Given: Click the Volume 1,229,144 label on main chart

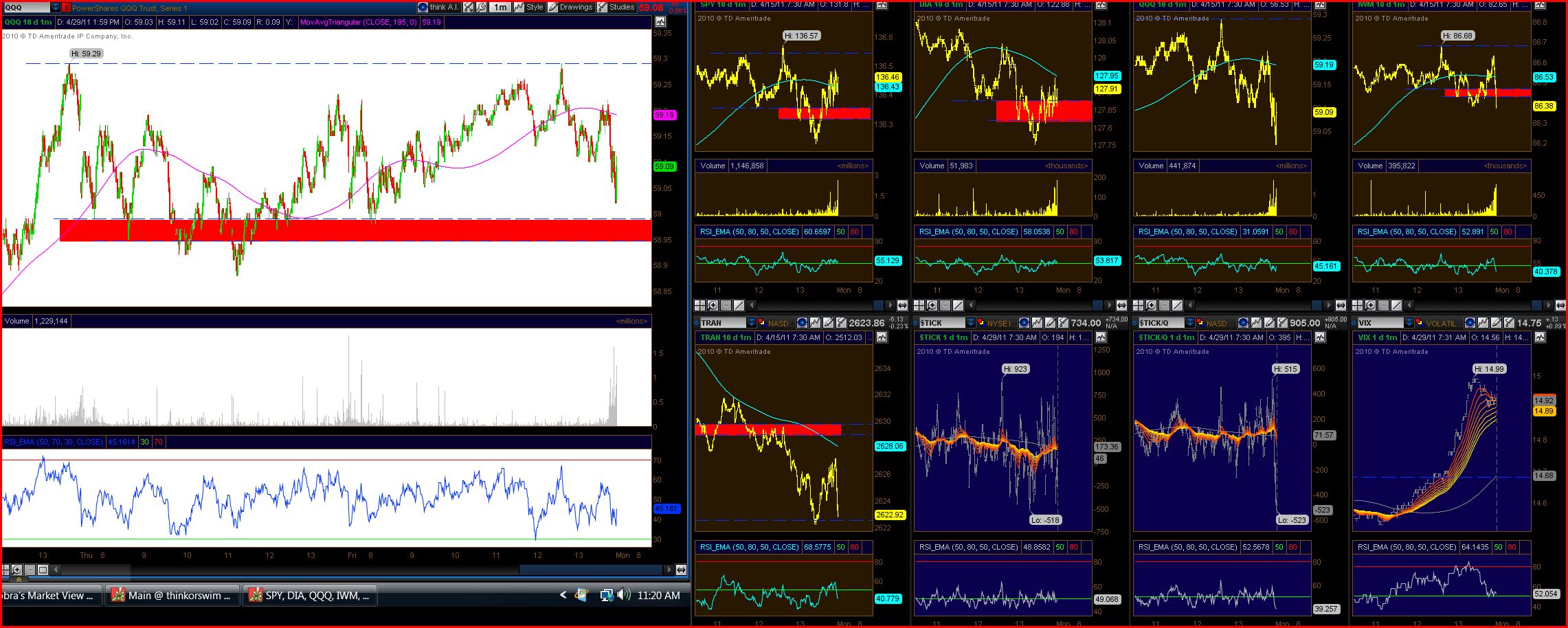Looking at the screenshot, I should [x=36, y=321].
